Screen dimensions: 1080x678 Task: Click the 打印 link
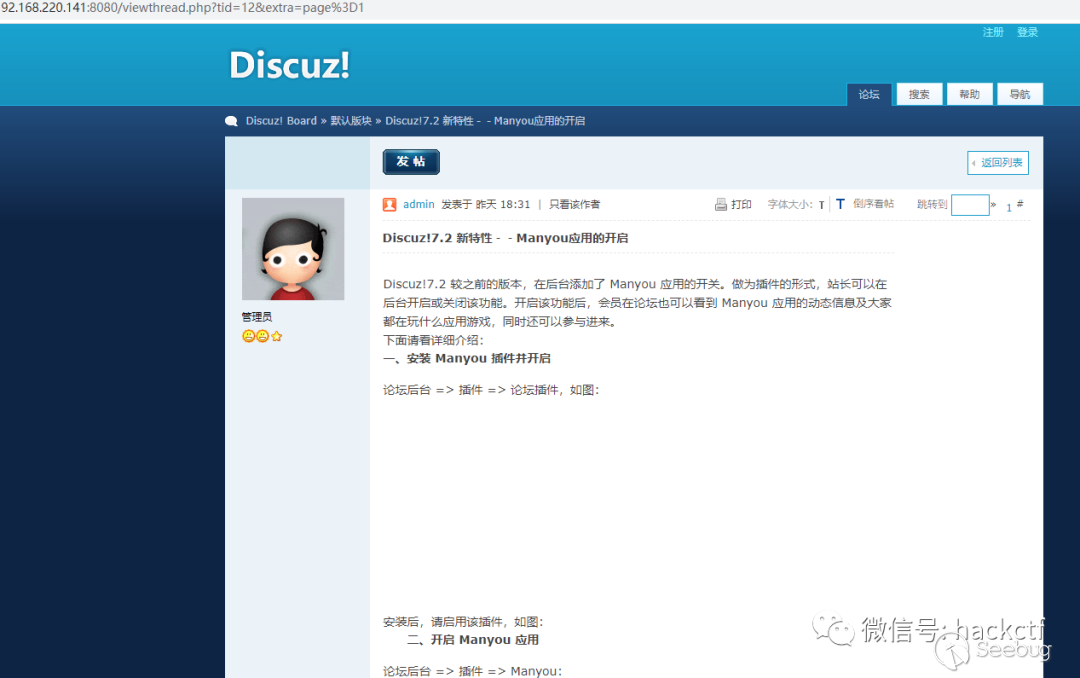[x=741, y=205]
